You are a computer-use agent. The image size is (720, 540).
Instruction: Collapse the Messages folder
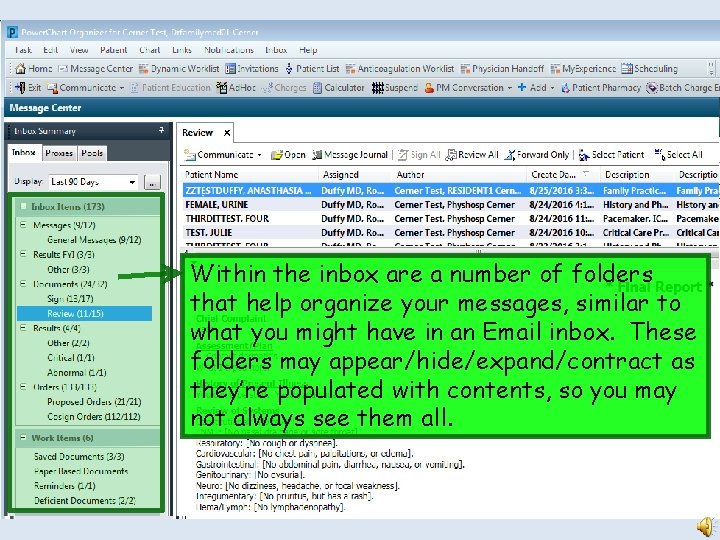click(23, 225)
